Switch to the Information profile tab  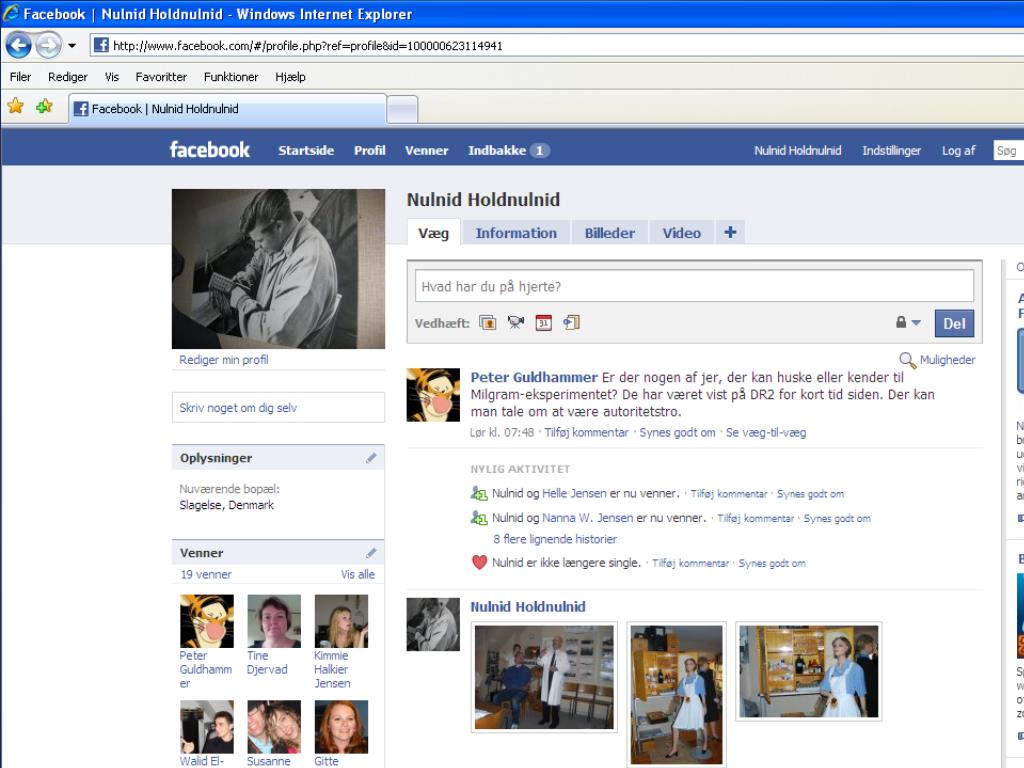516,233
